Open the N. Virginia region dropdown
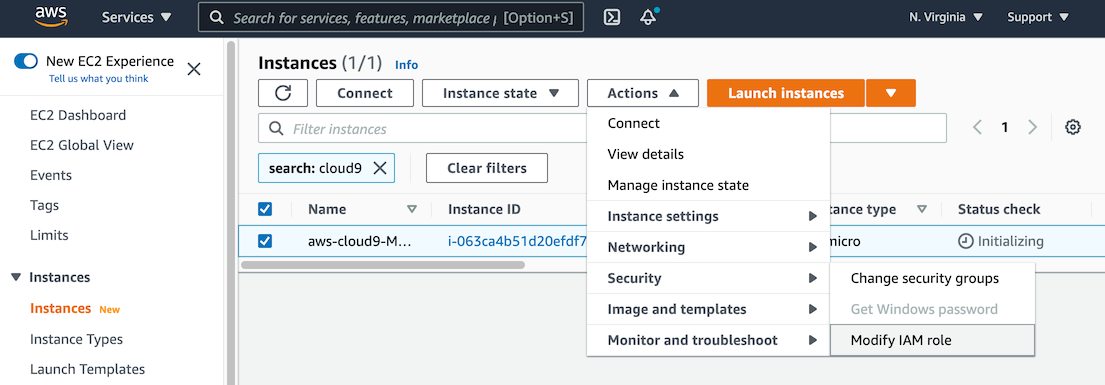This screenshot has width=1105, height=385. 946,18
